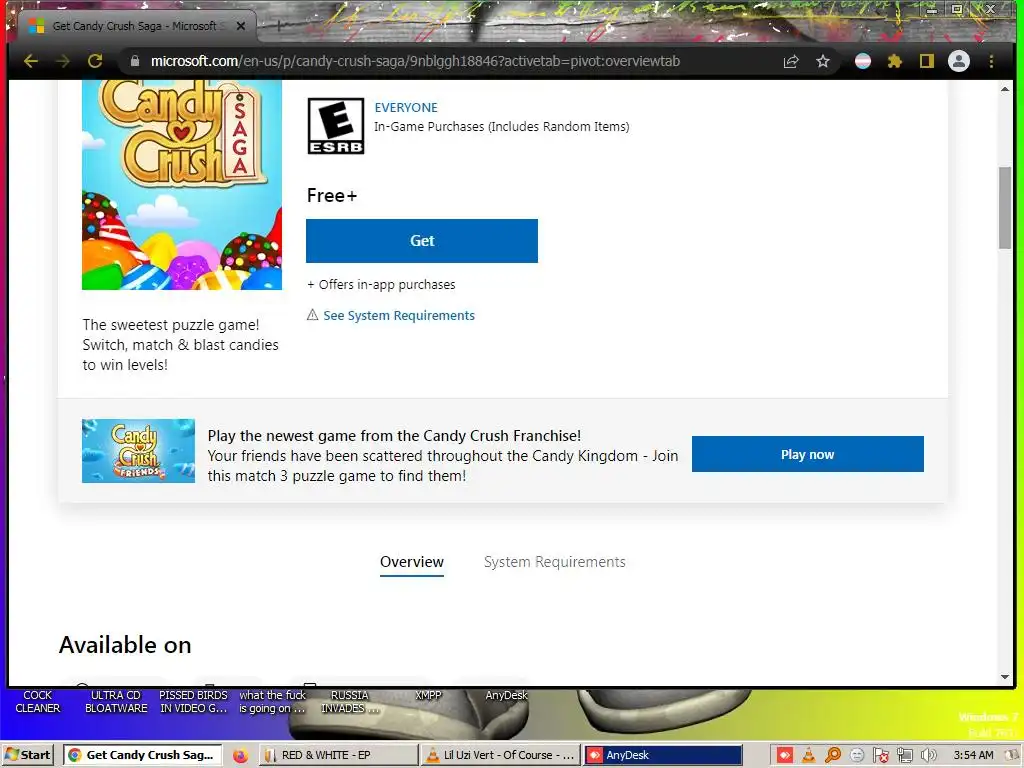Screen dimensions: 1024x768
Task: Open RED & WHITE - EP taskbar item
Action: click(338, 755)
